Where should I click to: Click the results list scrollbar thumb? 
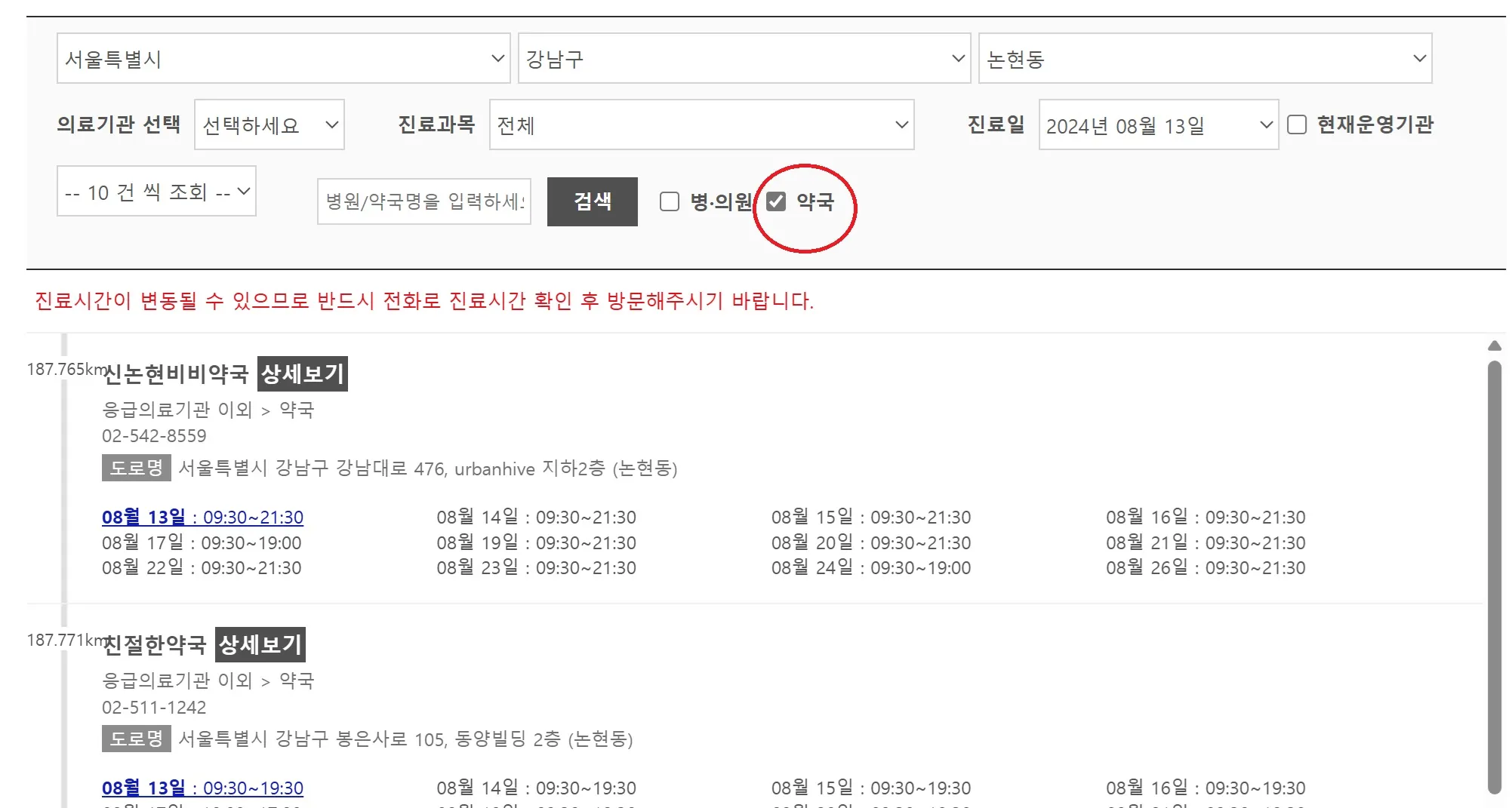click(1495, 577)
